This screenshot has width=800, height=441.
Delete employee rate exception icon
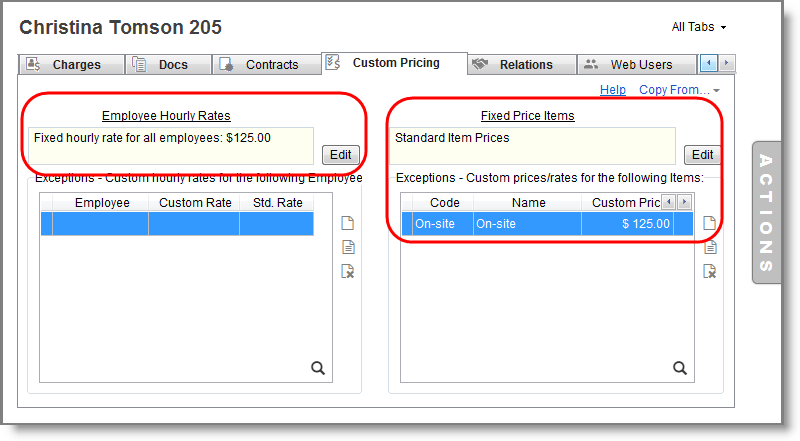point(348,271)
